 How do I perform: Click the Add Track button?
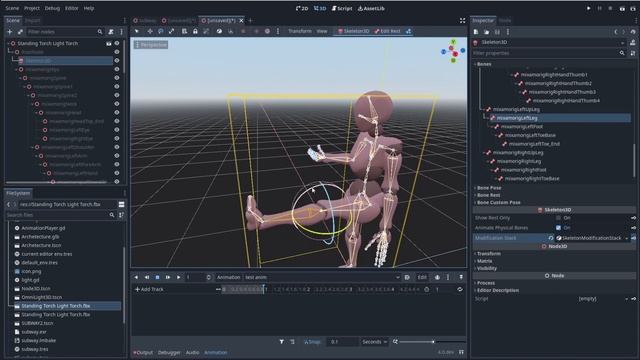point(149,289)
